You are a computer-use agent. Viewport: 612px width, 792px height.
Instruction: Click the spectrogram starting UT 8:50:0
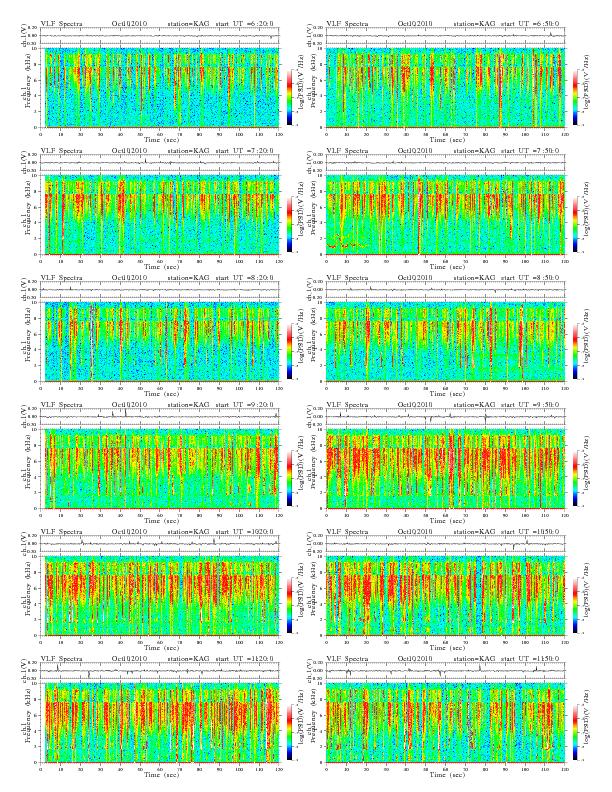(x=445, y=341)
